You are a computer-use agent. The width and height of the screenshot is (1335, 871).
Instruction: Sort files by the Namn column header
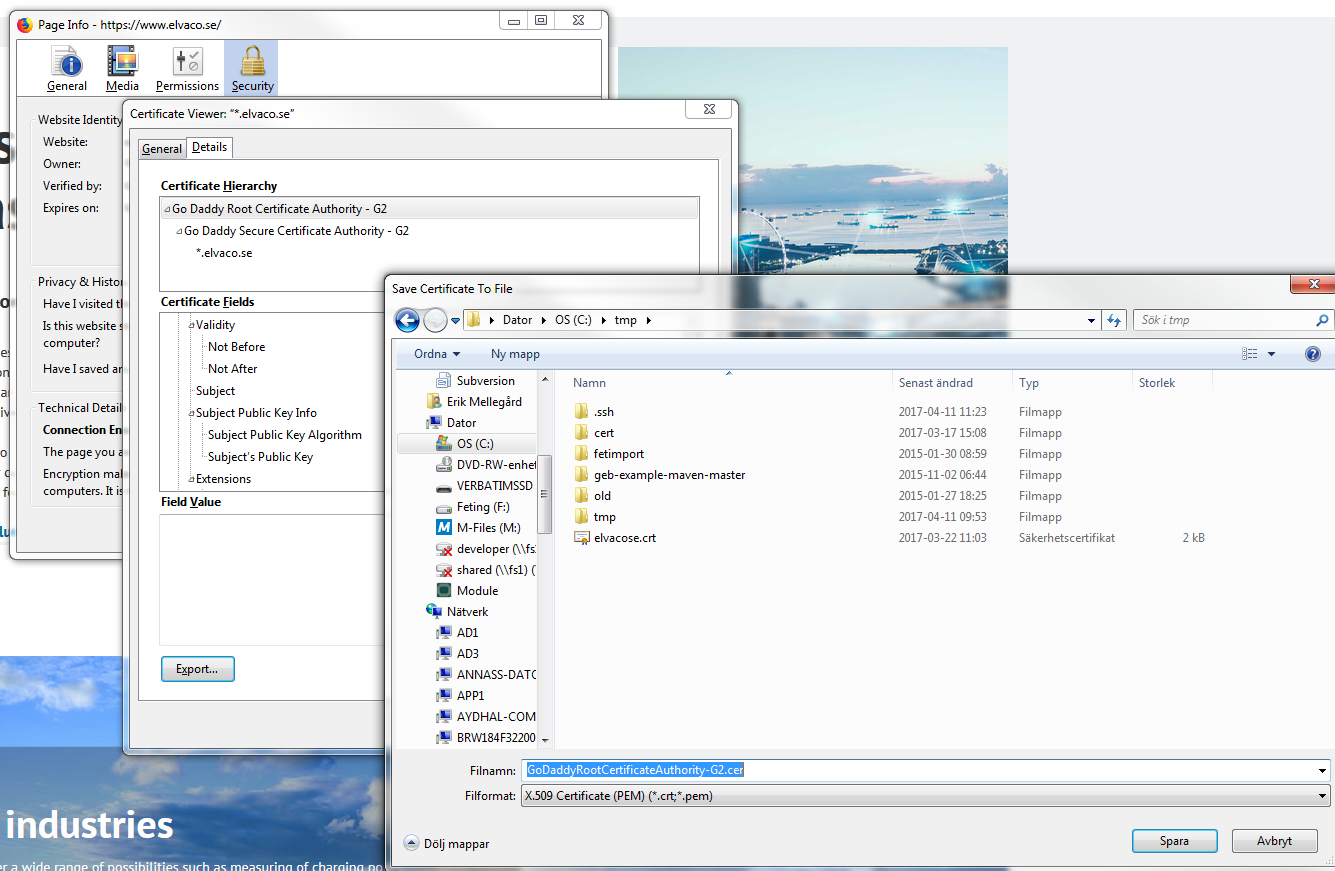pos(730,383)
